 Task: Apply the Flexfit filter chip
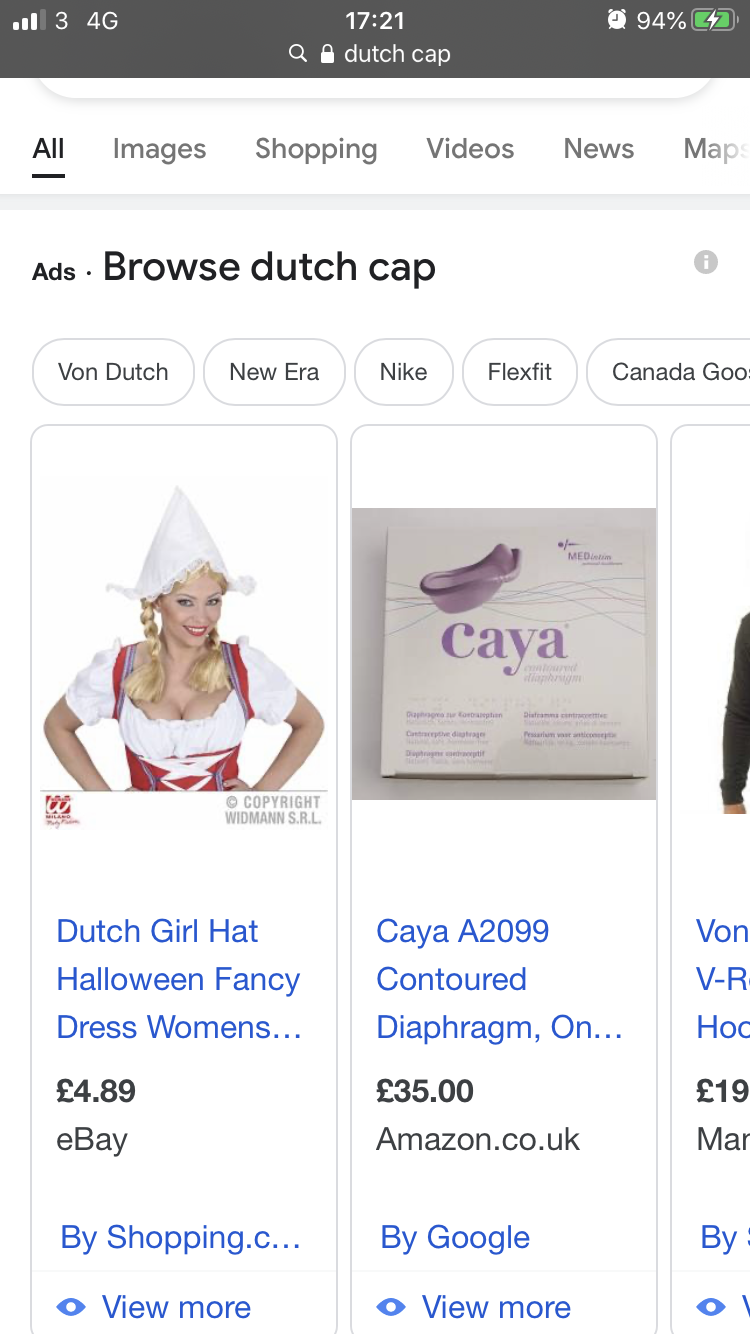point(520,372)
